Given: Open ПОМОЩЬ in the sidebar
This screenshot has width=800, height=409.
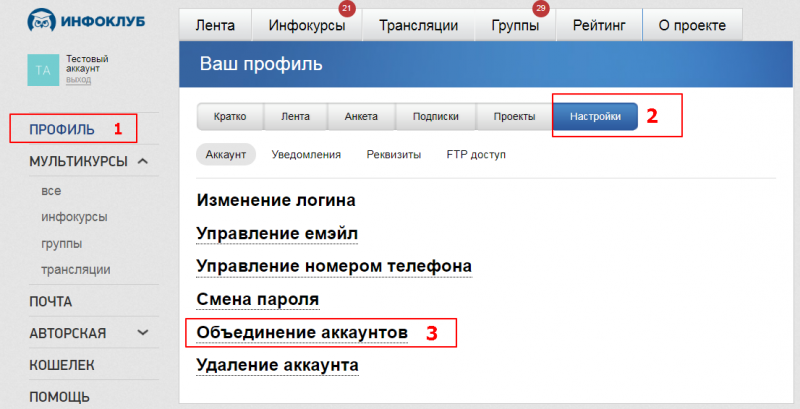Looking at the screenshot, I should coord(60,397).
